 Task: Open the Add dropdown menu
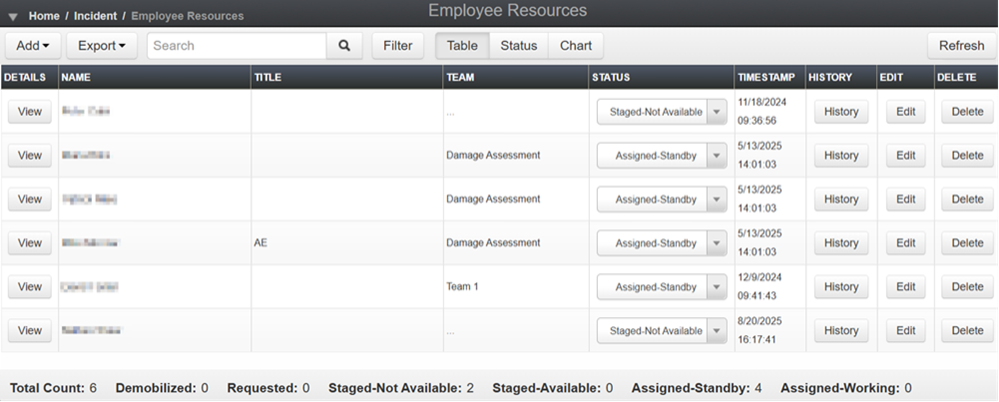(x=33, y=46)
